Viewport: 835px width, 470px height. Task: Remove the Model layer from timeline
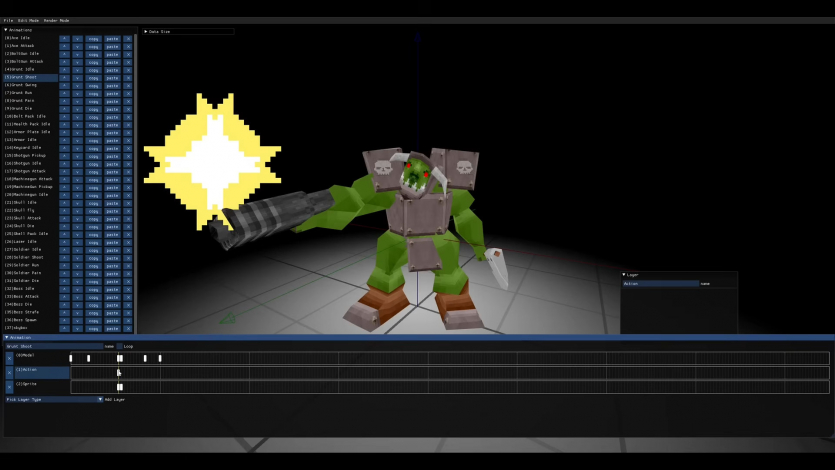[x=9, y=357]
